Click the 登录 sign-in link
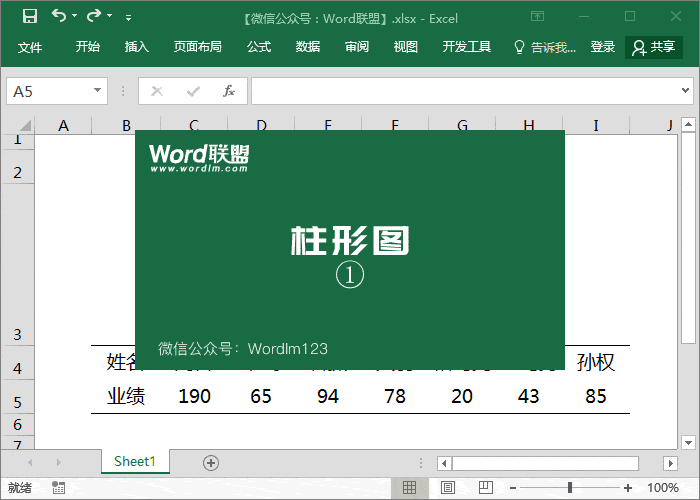700x500 pixels. [603, 47]
